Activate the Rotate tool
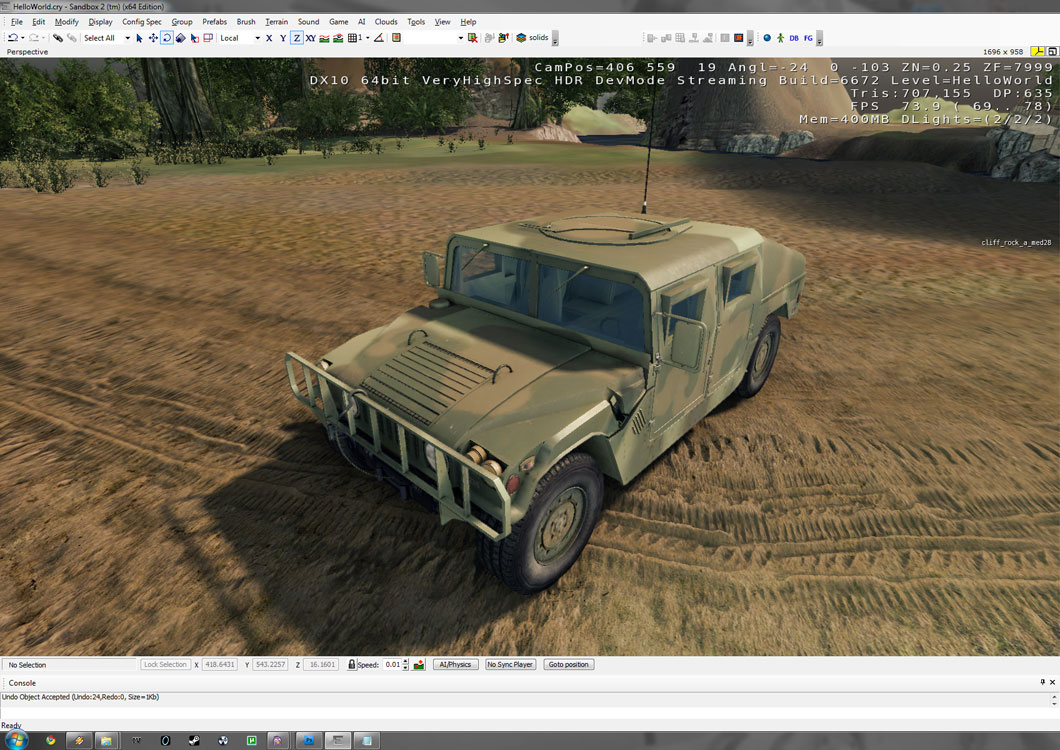The width and height of the screenshot is (1060, 750). (x=167, y=38)
